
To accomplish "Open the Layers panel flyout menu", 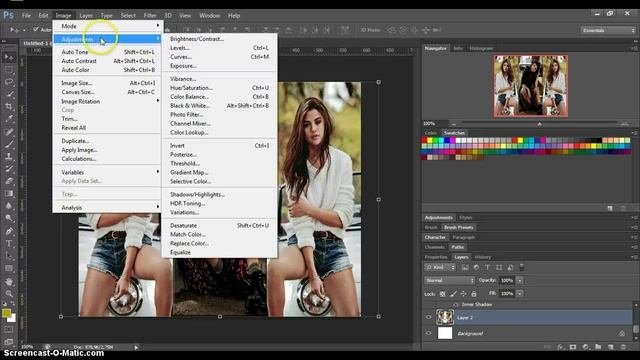I will tap(634, 257).
